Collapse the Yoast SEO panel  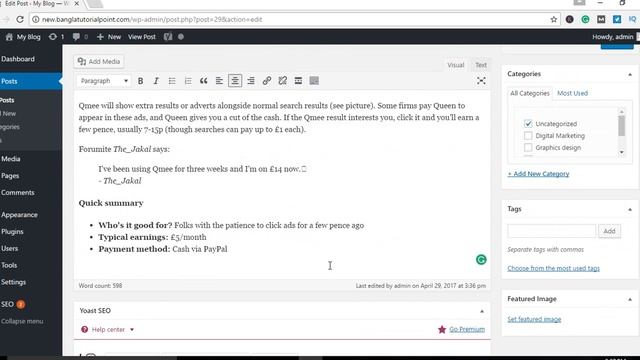[x=482, y=311]
